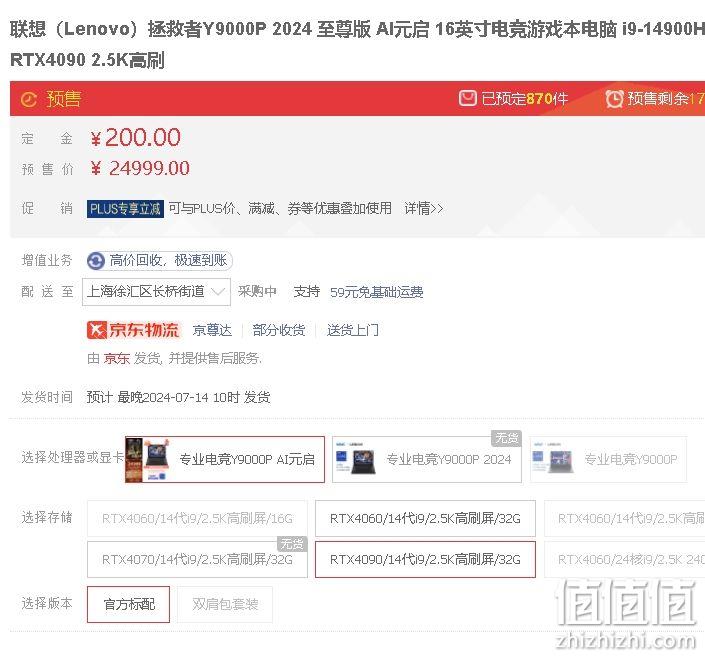Screen dimensions: 705x658
Task: Choose RTX4060/14代i9/2.5K高刷屏/32G configuration
Action: pyautogui.click(x=425, y=518)
